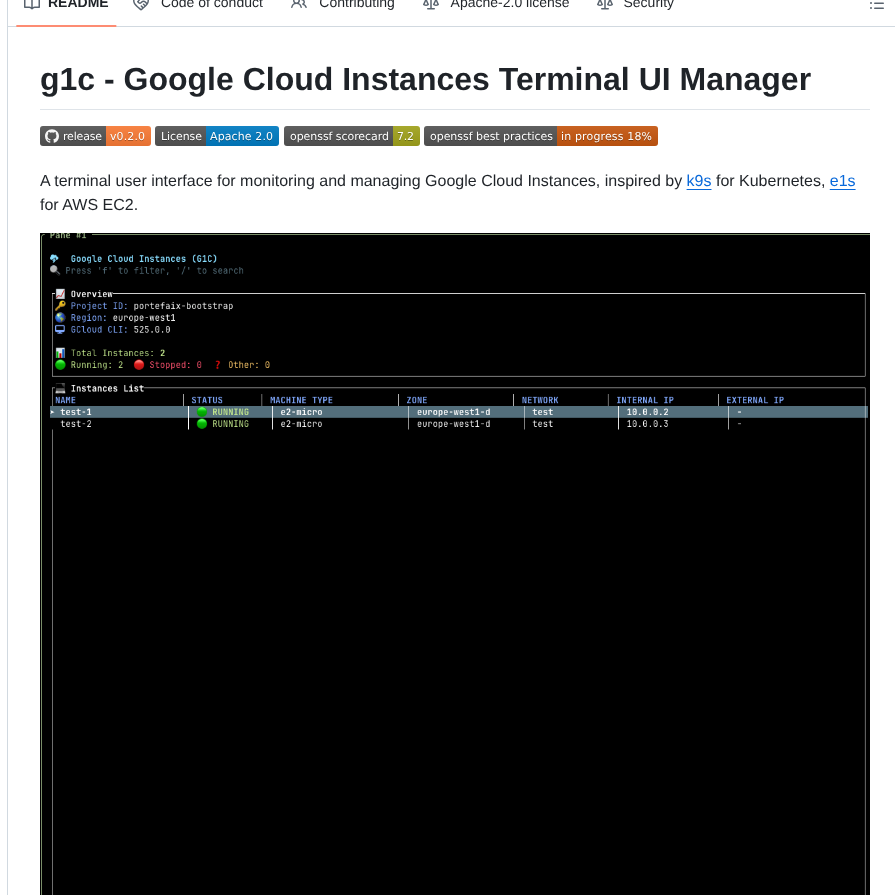895x895 pixels.
Task: Click the icon next to Code of conduct
Action: 140,4
